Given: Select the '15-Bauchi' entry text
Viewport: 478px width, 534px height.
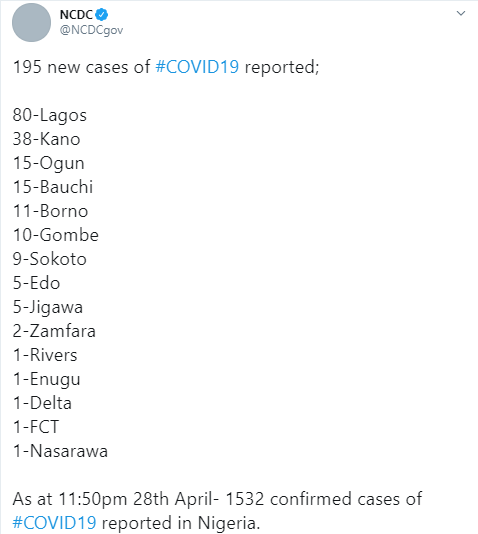Looking at the screenshot, I should tap(53, 187).
